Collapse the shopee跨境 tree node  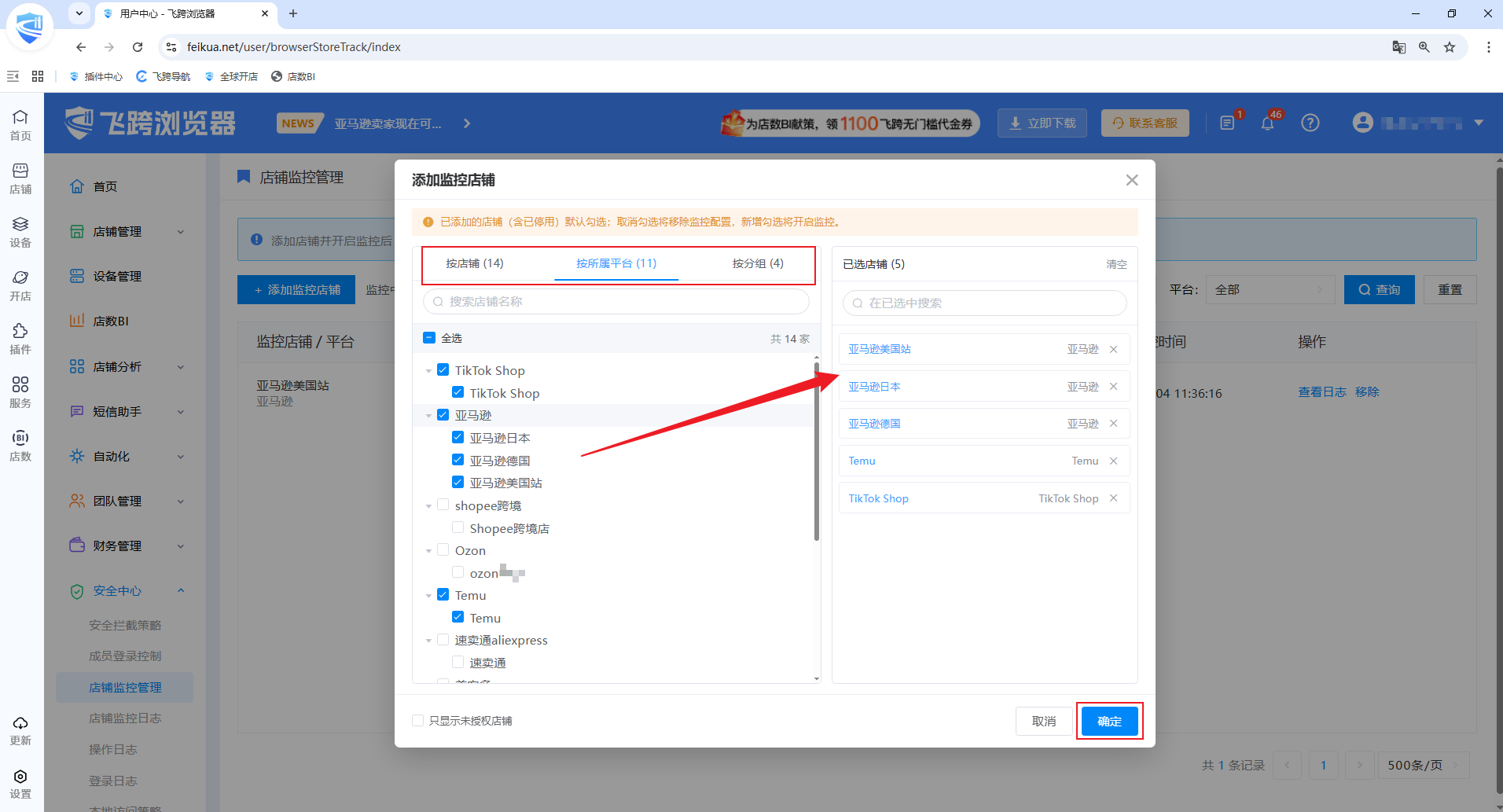pos(428,506)
